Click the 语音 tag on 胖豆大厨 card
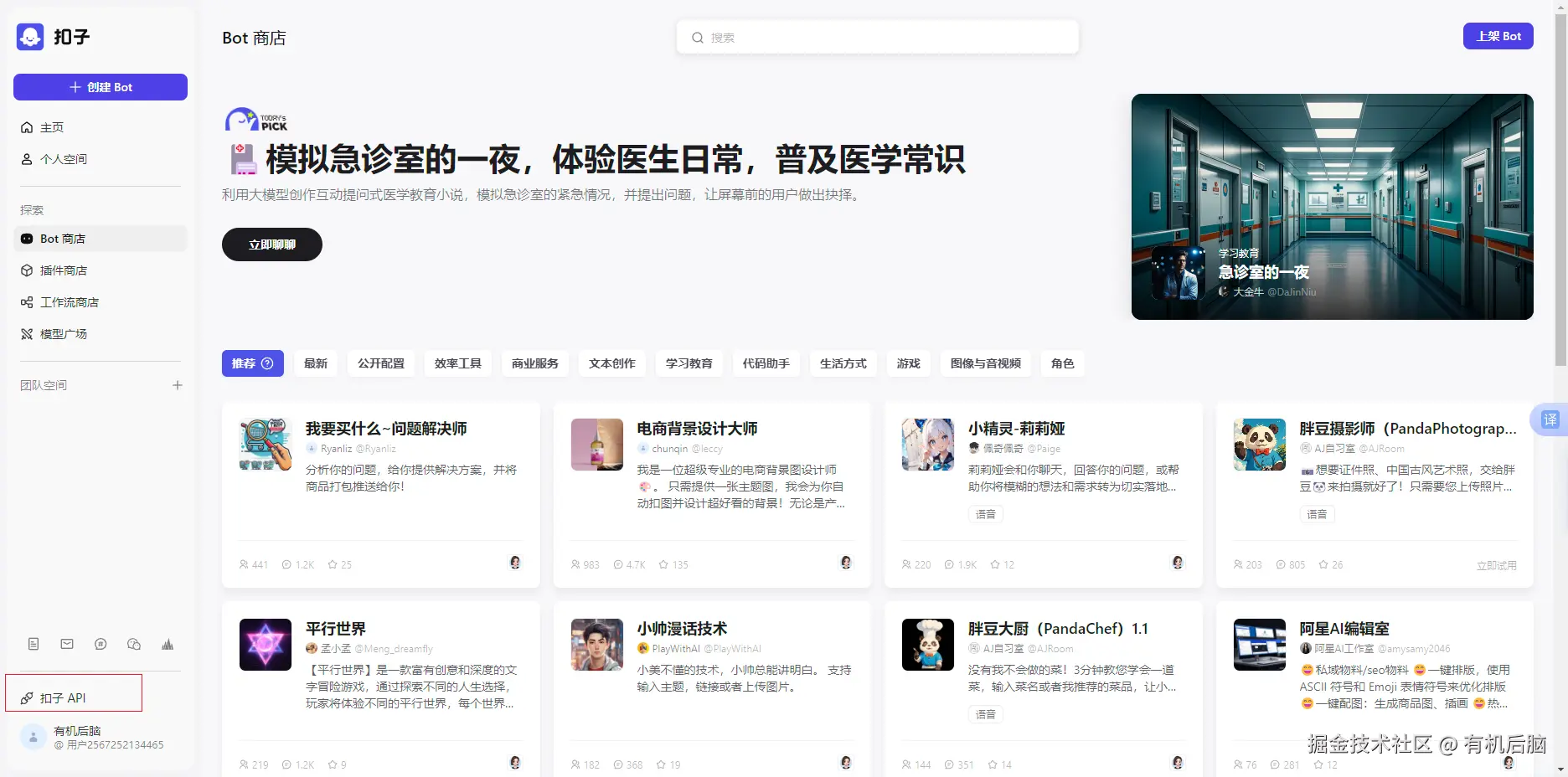1568x777 pixels. (986, 714)
